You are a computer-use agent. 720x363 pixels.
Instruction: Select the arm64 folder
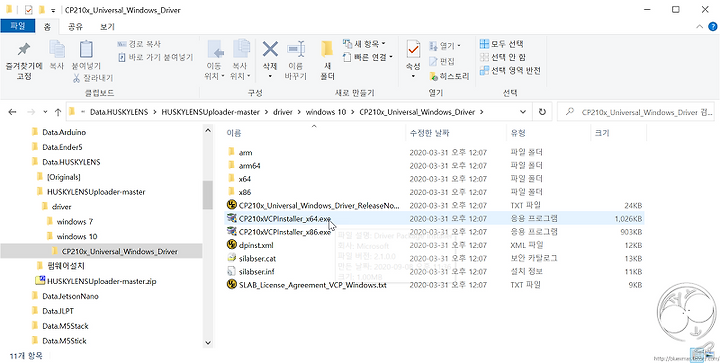pyautogui.click(x=250, y=165)
